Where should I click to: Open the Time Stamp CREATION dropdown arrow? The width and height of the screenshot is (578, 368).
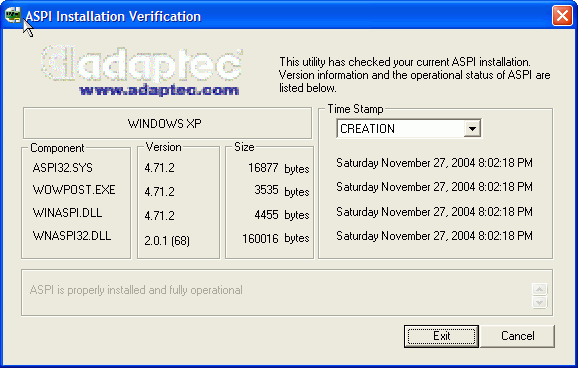pos(472,129)
